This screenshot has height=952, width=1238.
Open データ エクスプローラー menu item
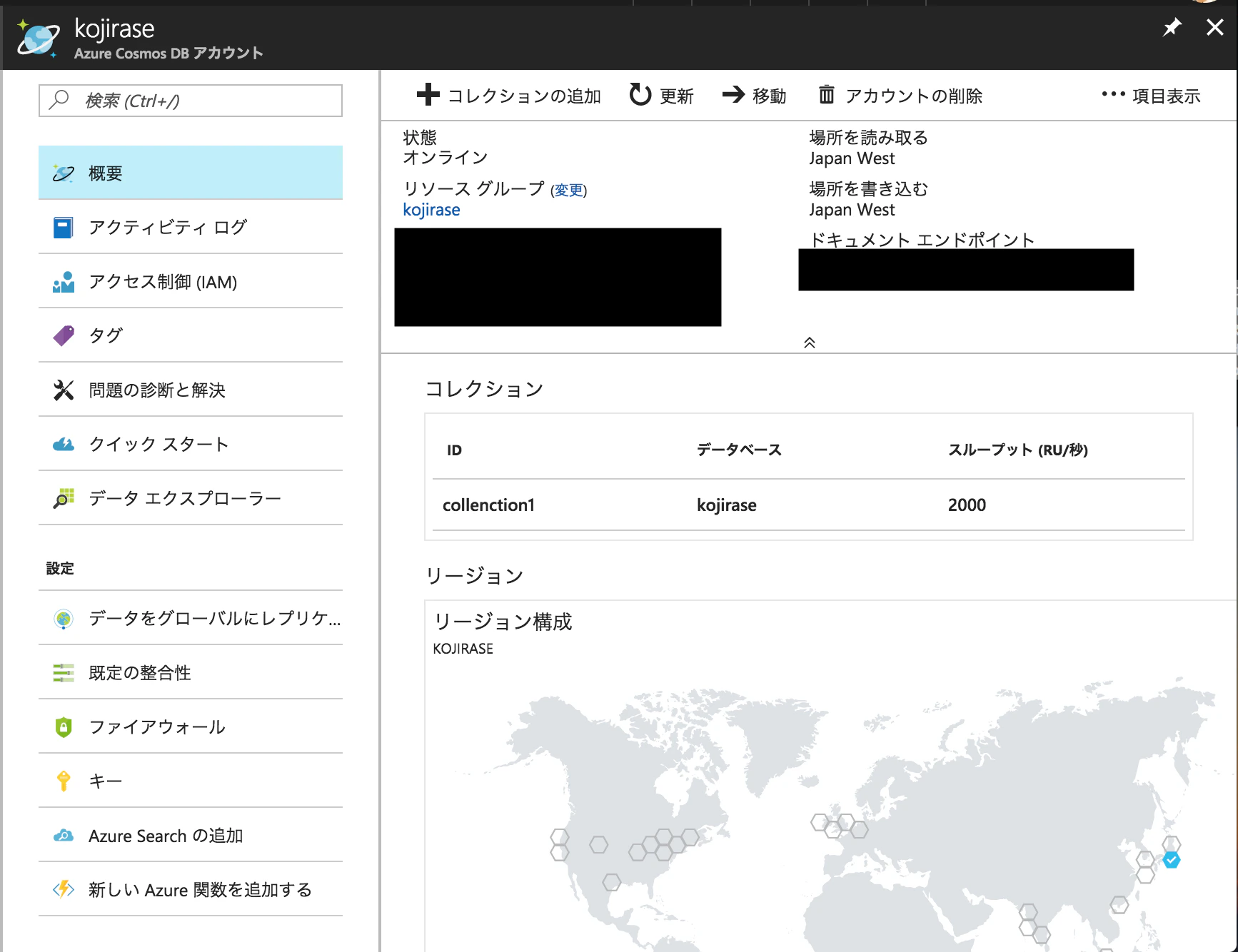coord(191,498)
